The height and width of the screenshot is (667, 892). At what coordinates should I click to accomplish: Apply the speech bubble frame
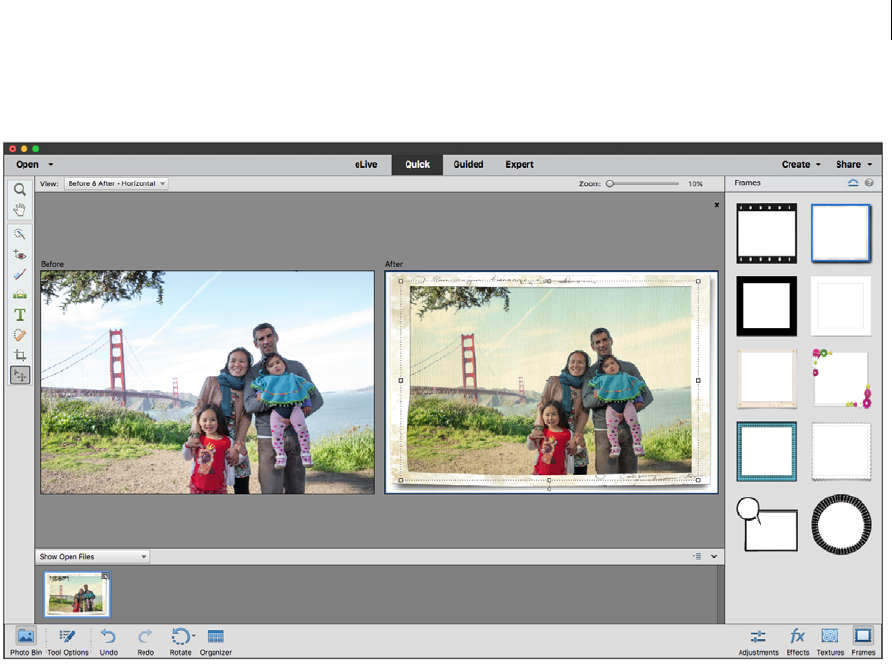766,524
